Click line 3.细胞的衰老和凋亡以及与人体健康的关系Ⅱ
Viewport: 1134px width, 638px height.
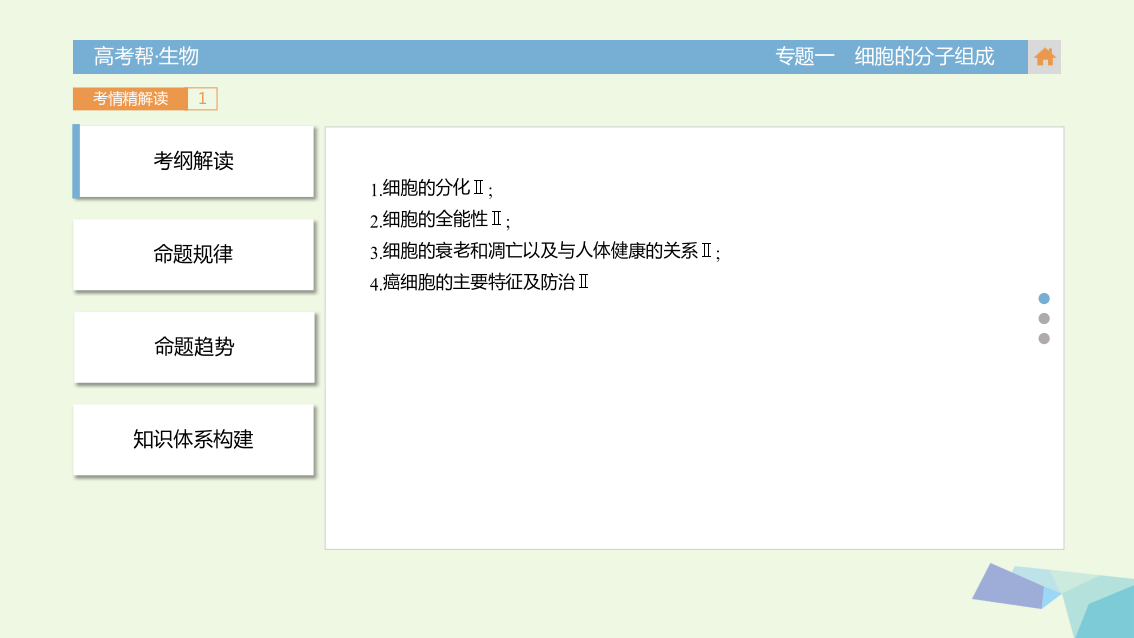pyautogui.click(x=545, y=251)
